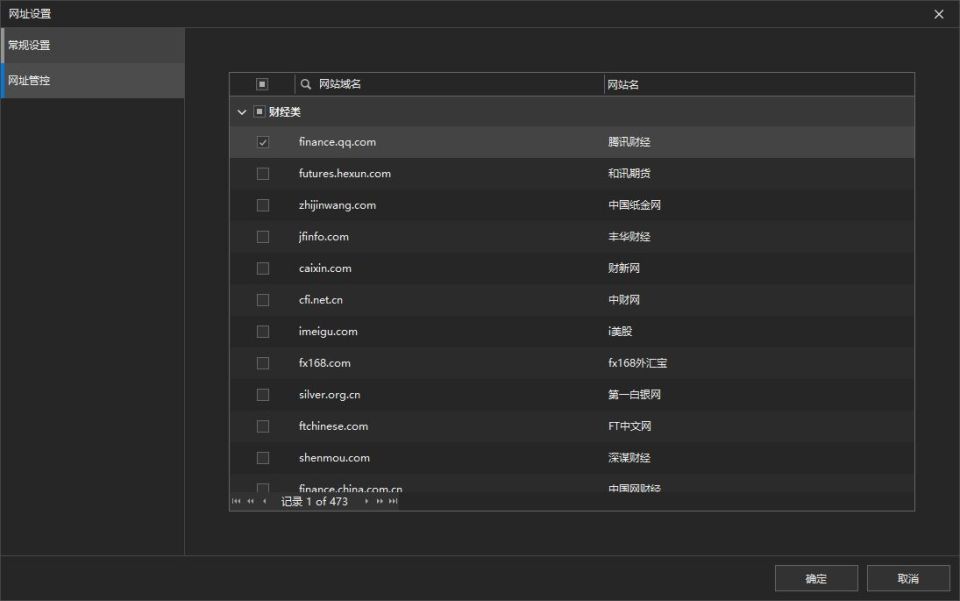Enable the fx168.com checkbox

coord(263,364)
